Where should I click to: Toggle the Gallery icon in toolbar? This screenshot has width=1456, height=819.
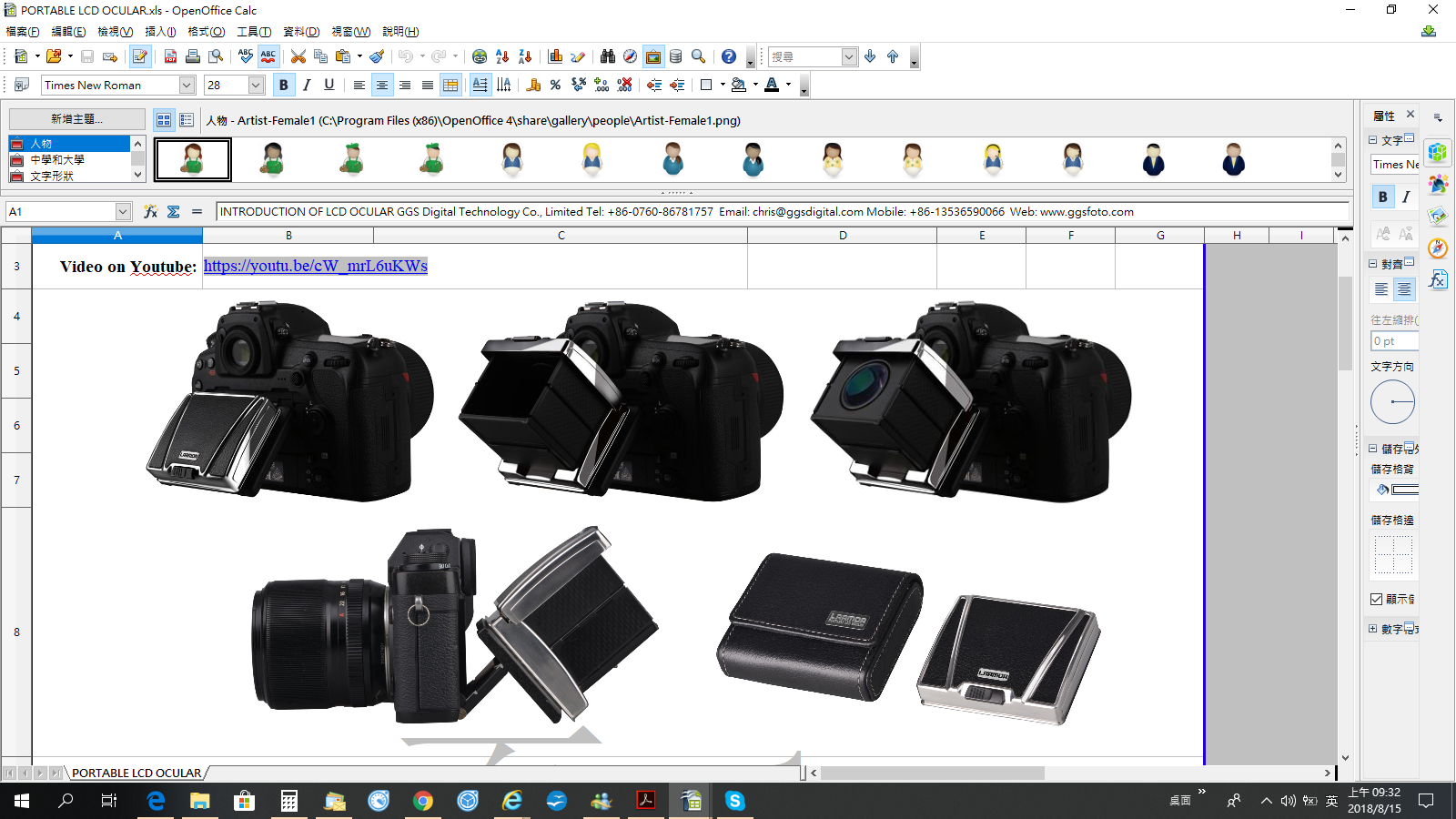(653, 56)
